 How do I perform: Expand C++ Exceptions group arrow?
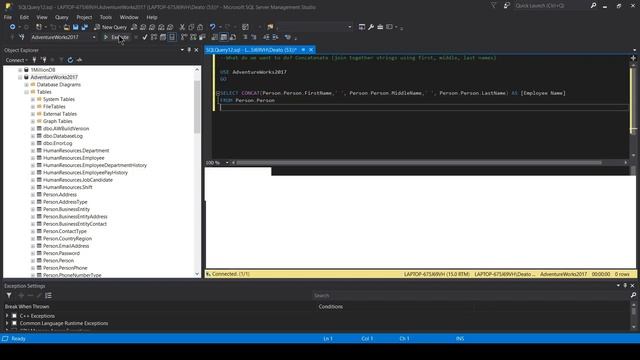(7, 316)
